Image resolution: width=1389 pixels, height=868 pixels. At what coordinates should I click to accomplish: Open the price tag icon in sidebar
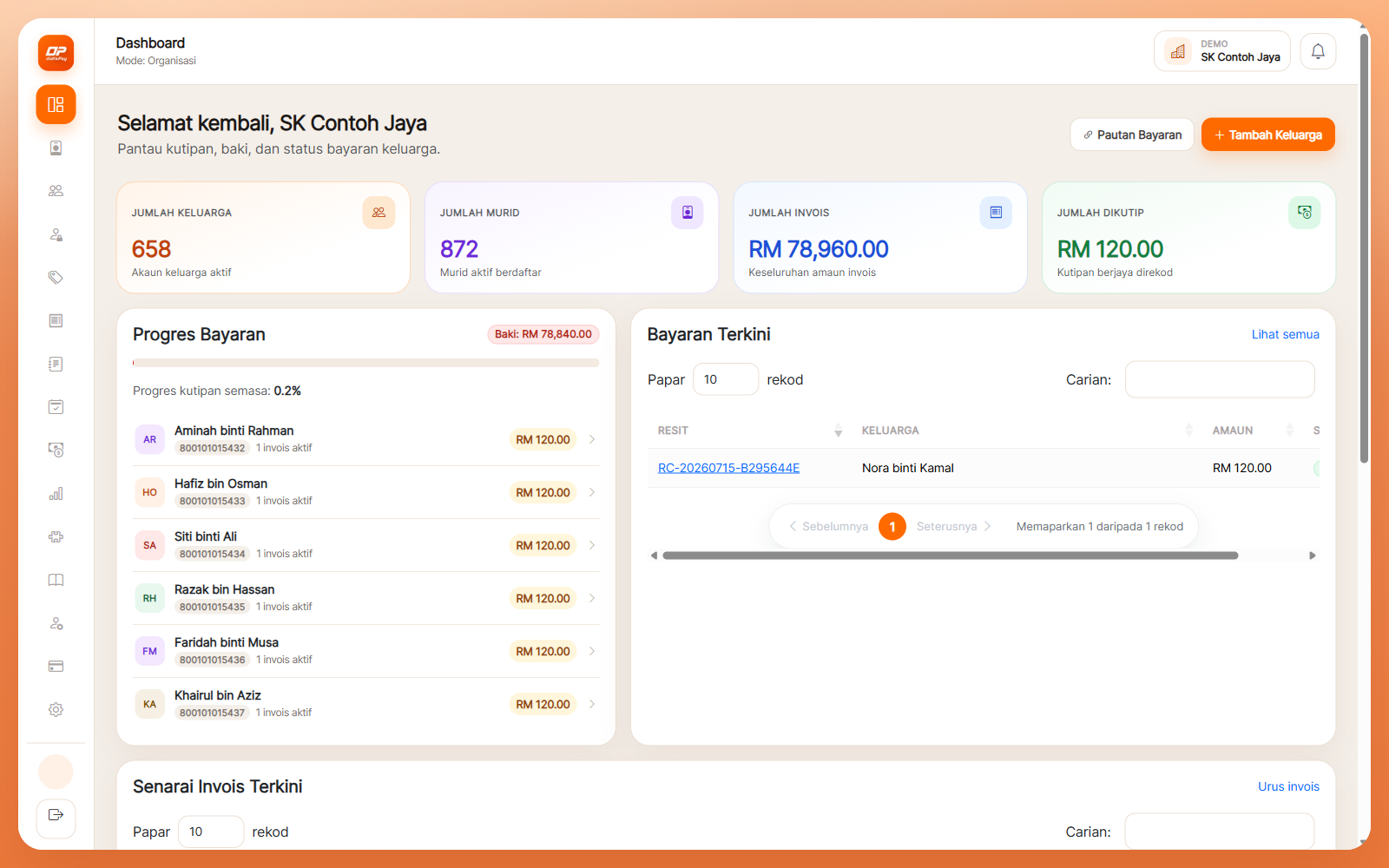[56, 278]
